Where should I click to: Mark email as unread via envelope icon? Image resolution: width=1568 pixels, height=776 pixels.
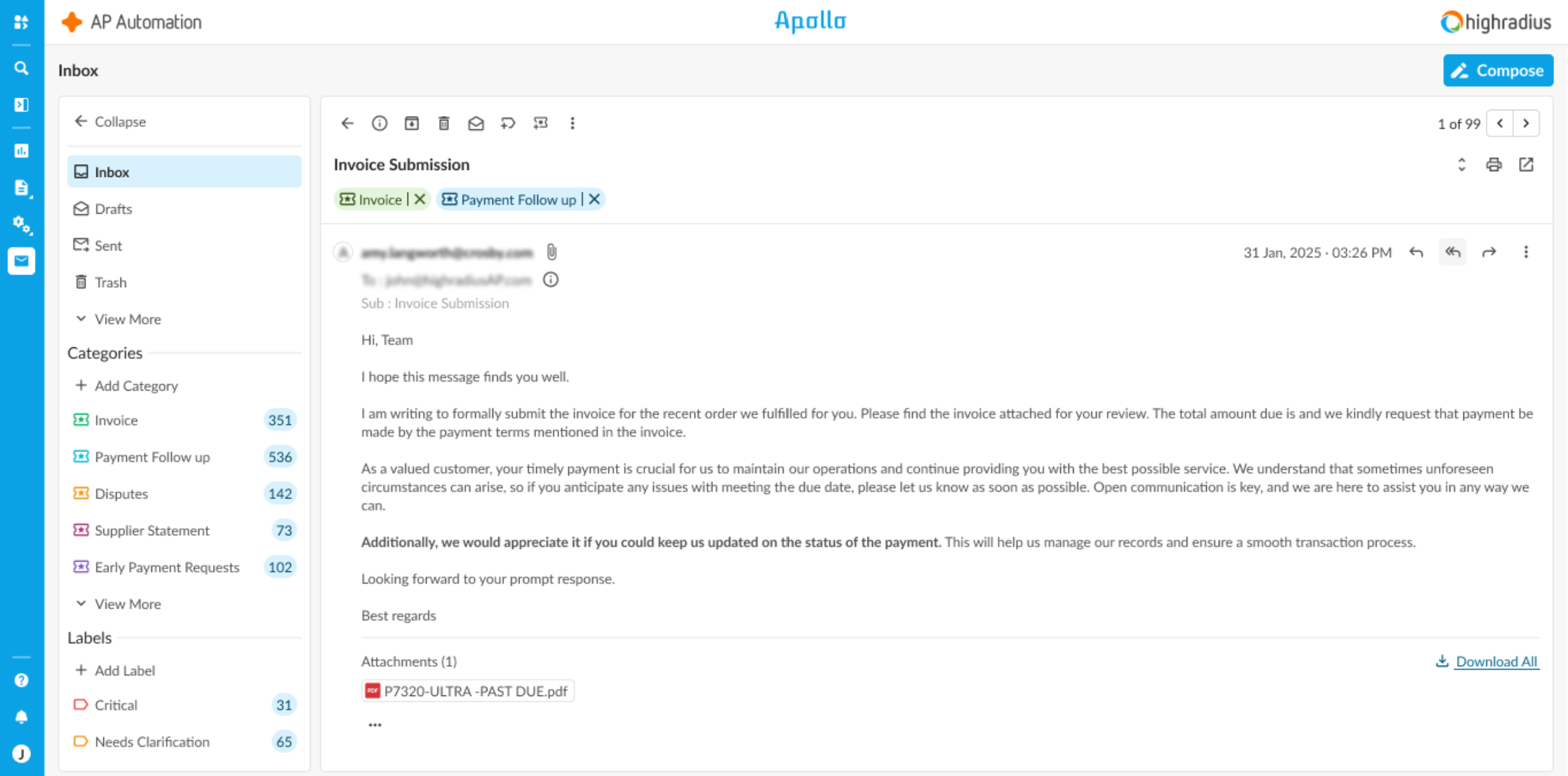coord(476,123)
